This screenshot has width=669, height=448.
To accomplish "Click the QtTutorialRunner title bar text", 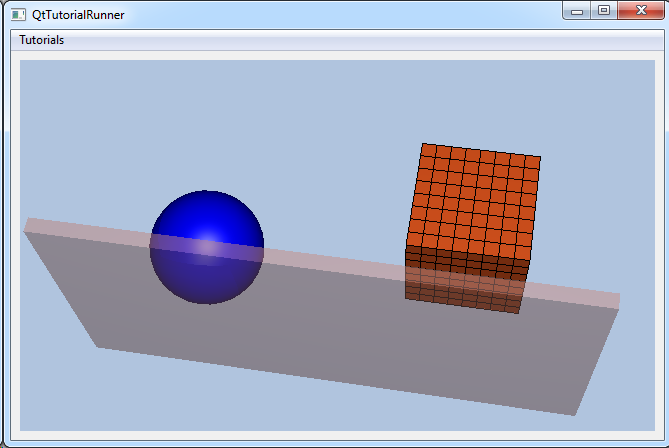I will 78,15.
